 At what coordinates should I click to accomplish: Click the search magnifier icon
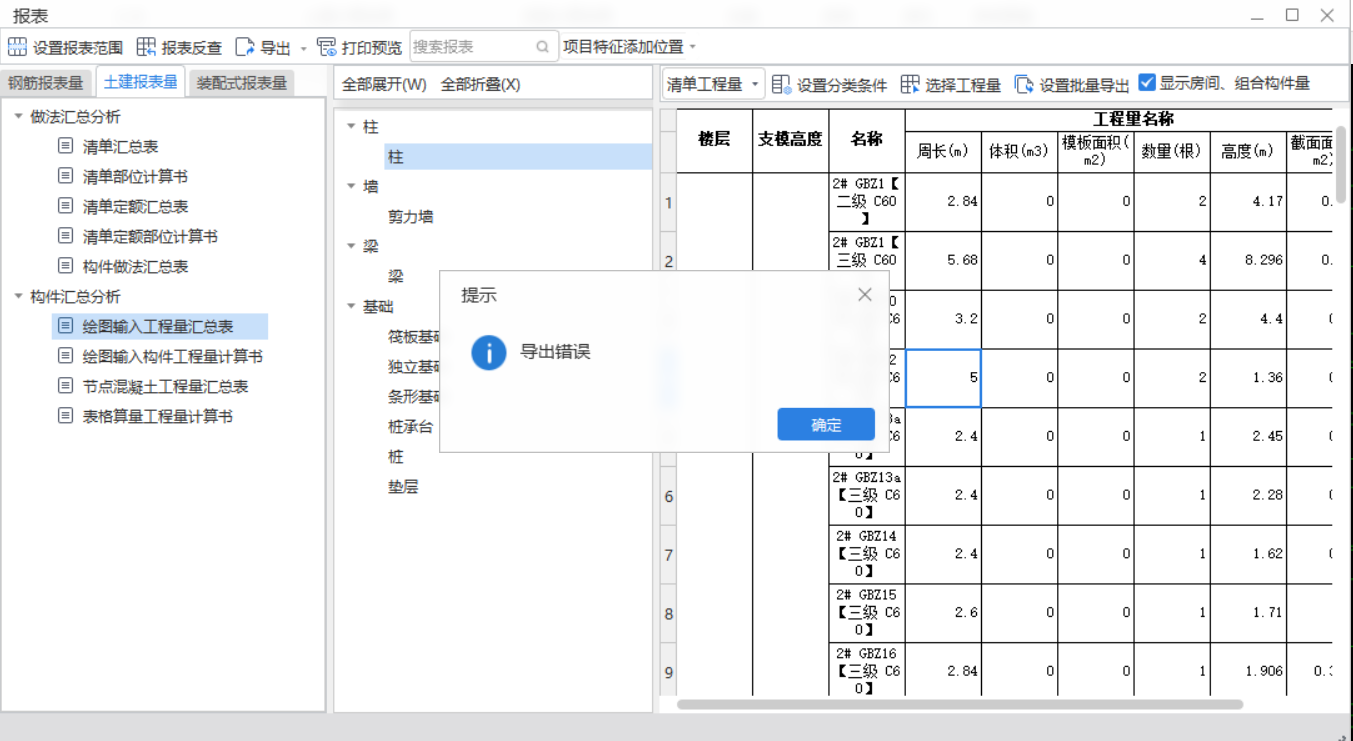tap(542, 47)
